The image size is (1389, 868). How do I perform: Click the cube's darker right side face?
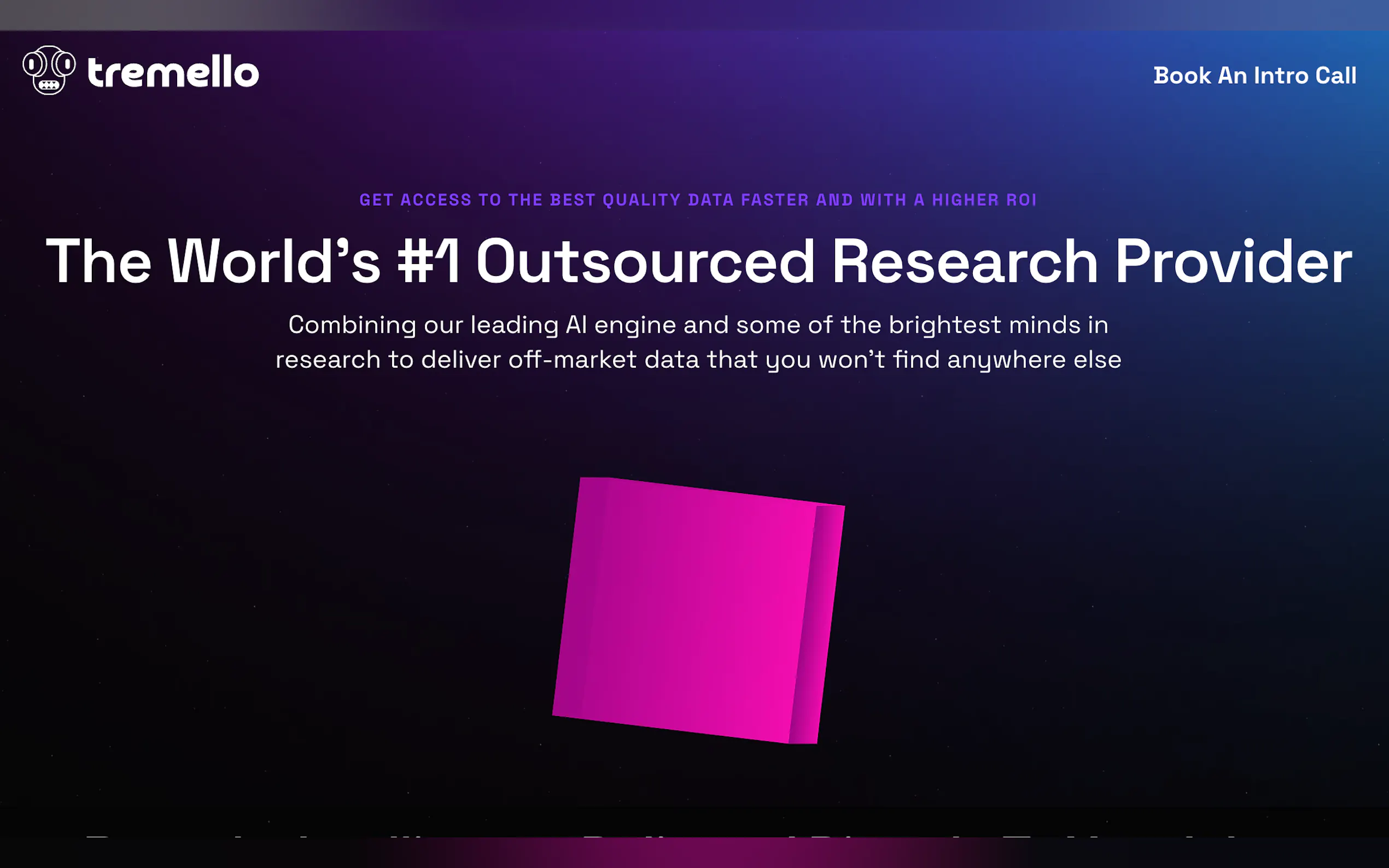point(816,626)
